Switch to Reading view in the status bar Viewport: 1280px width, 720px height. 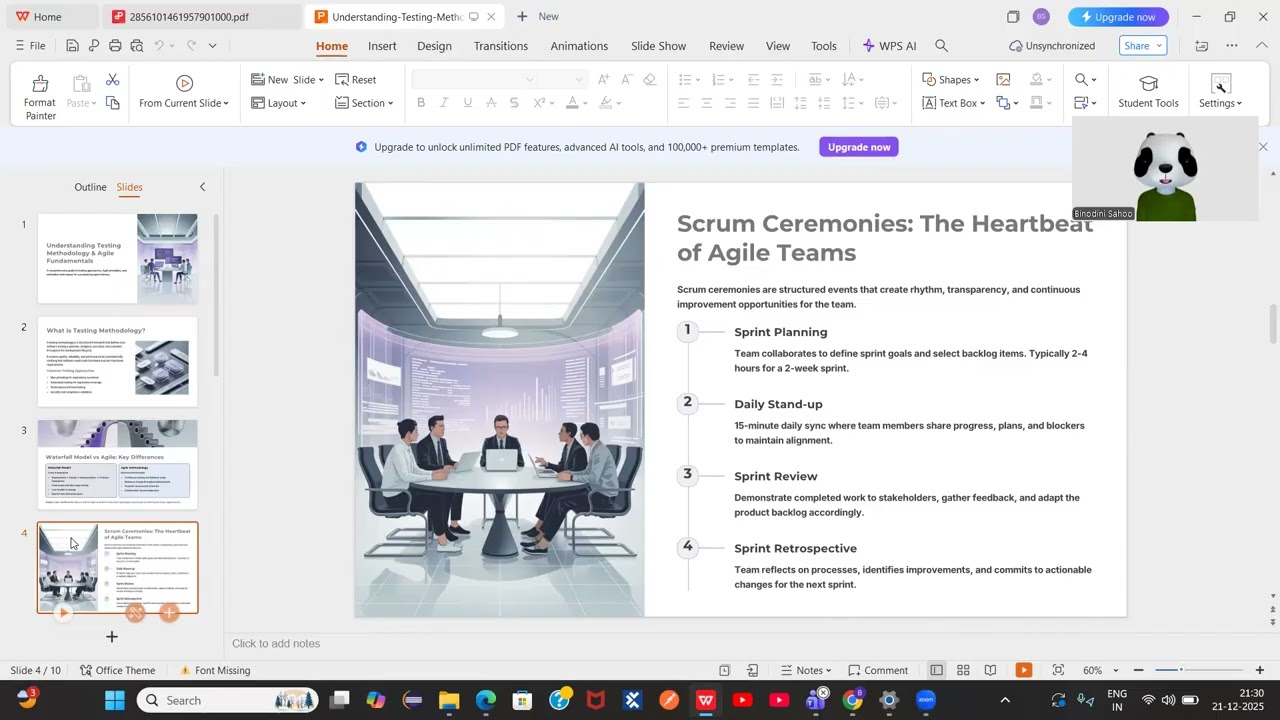990,670
